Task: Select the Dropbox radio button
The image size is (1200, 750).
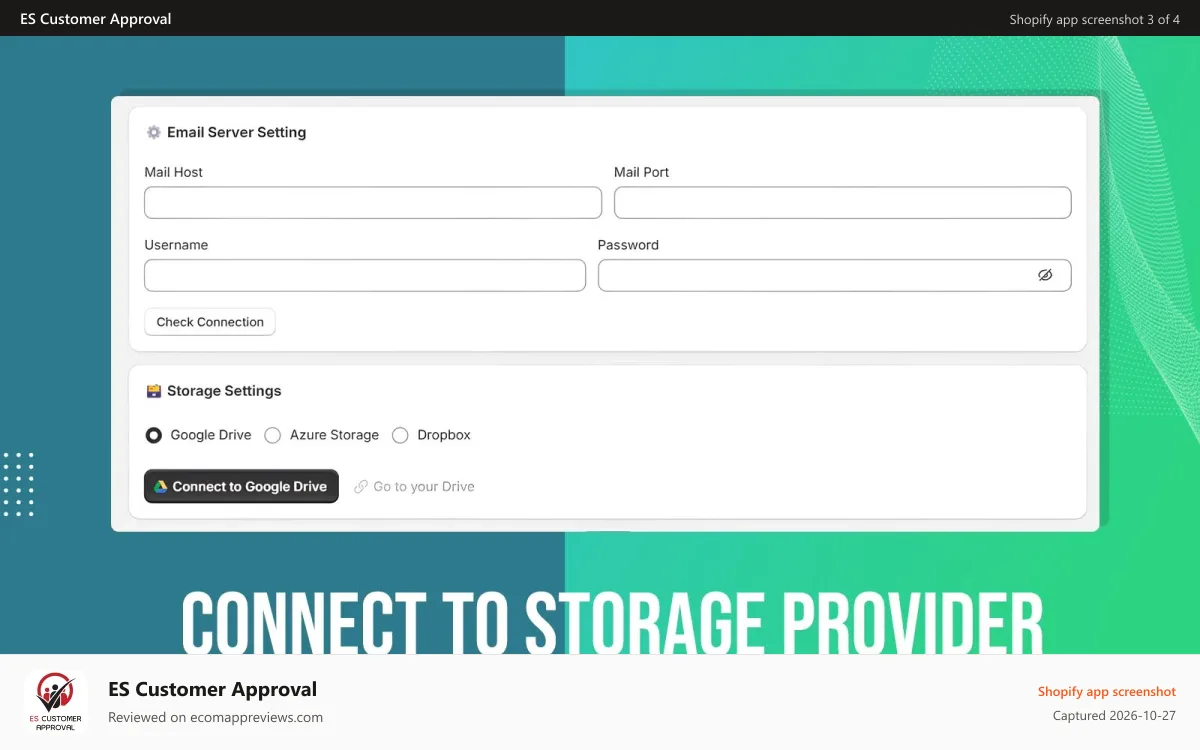Action: [x=400, y=435]
